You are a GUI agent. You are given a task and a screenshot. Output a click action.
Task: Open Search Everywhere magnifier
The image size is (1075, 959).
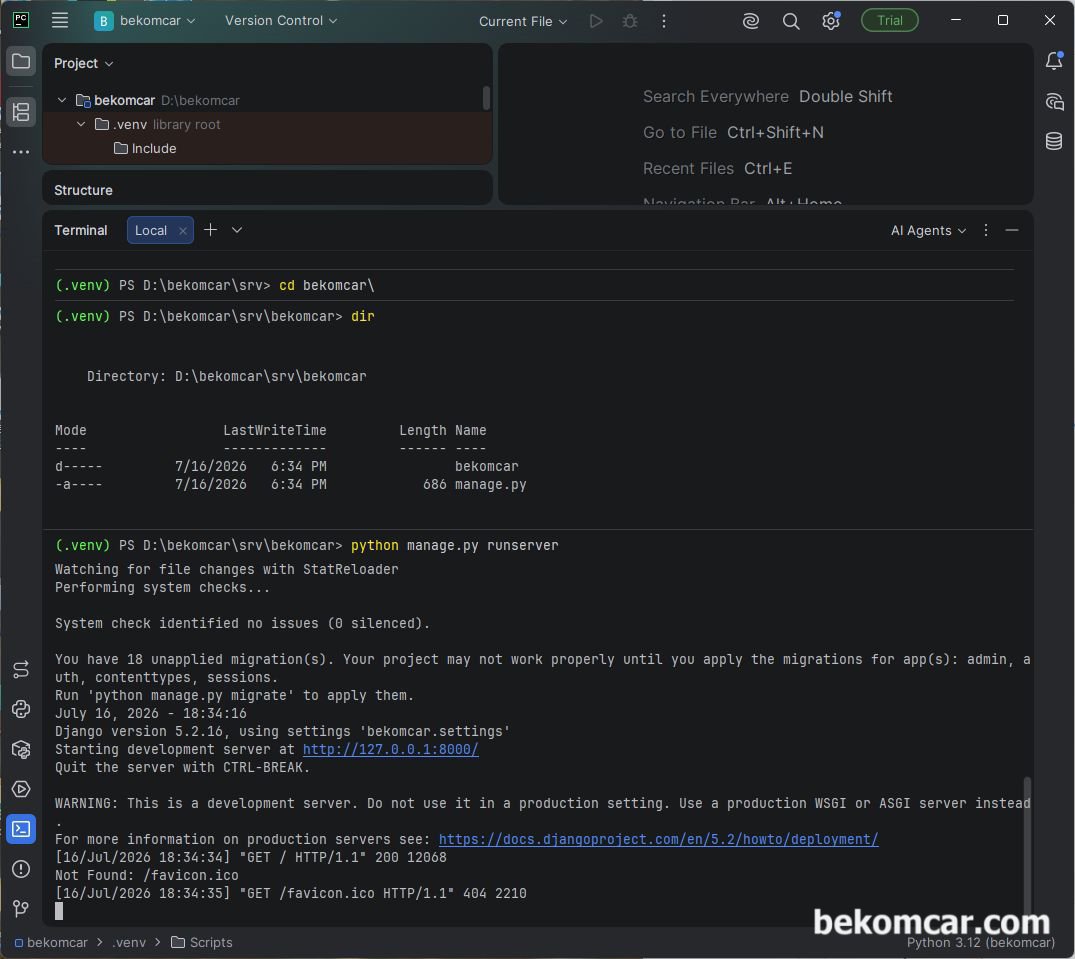(x=791, y=21)
